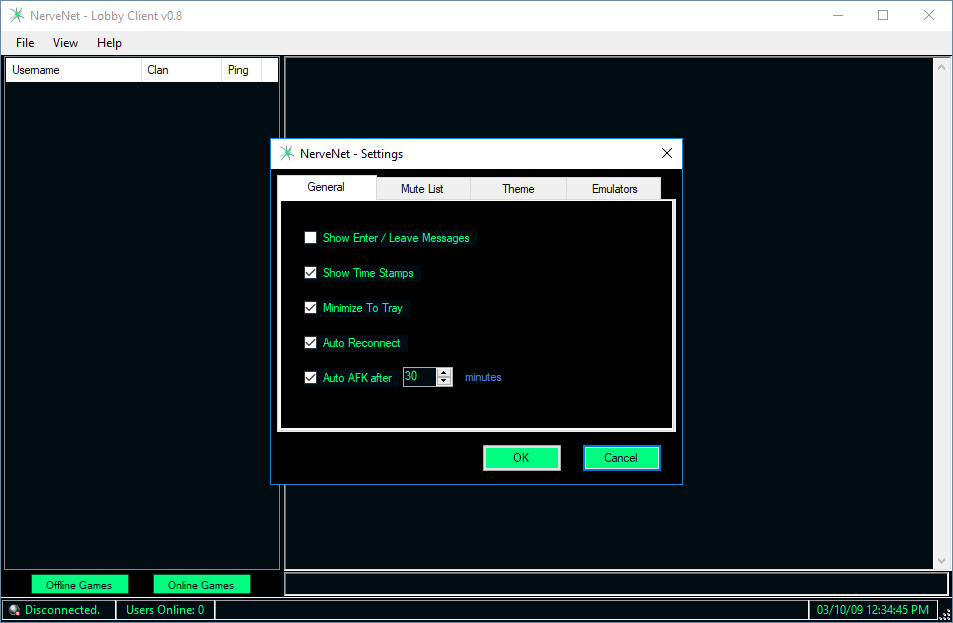953x623 pixels.
Task: Uncheck Show Time Stamps option
Action: [311, 273]
